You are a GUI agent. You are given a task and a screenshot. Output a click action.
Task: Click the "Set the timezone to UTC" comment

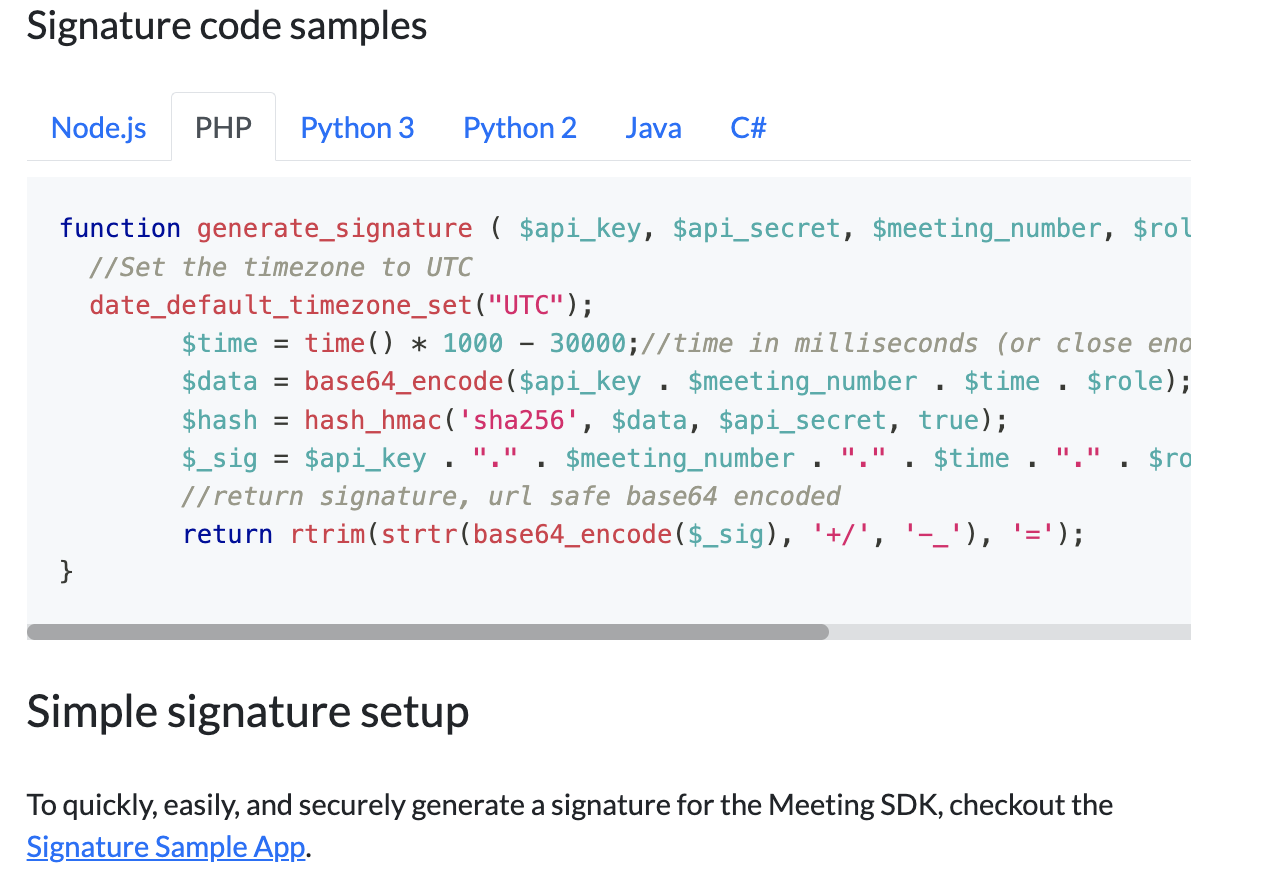(280, 267)
